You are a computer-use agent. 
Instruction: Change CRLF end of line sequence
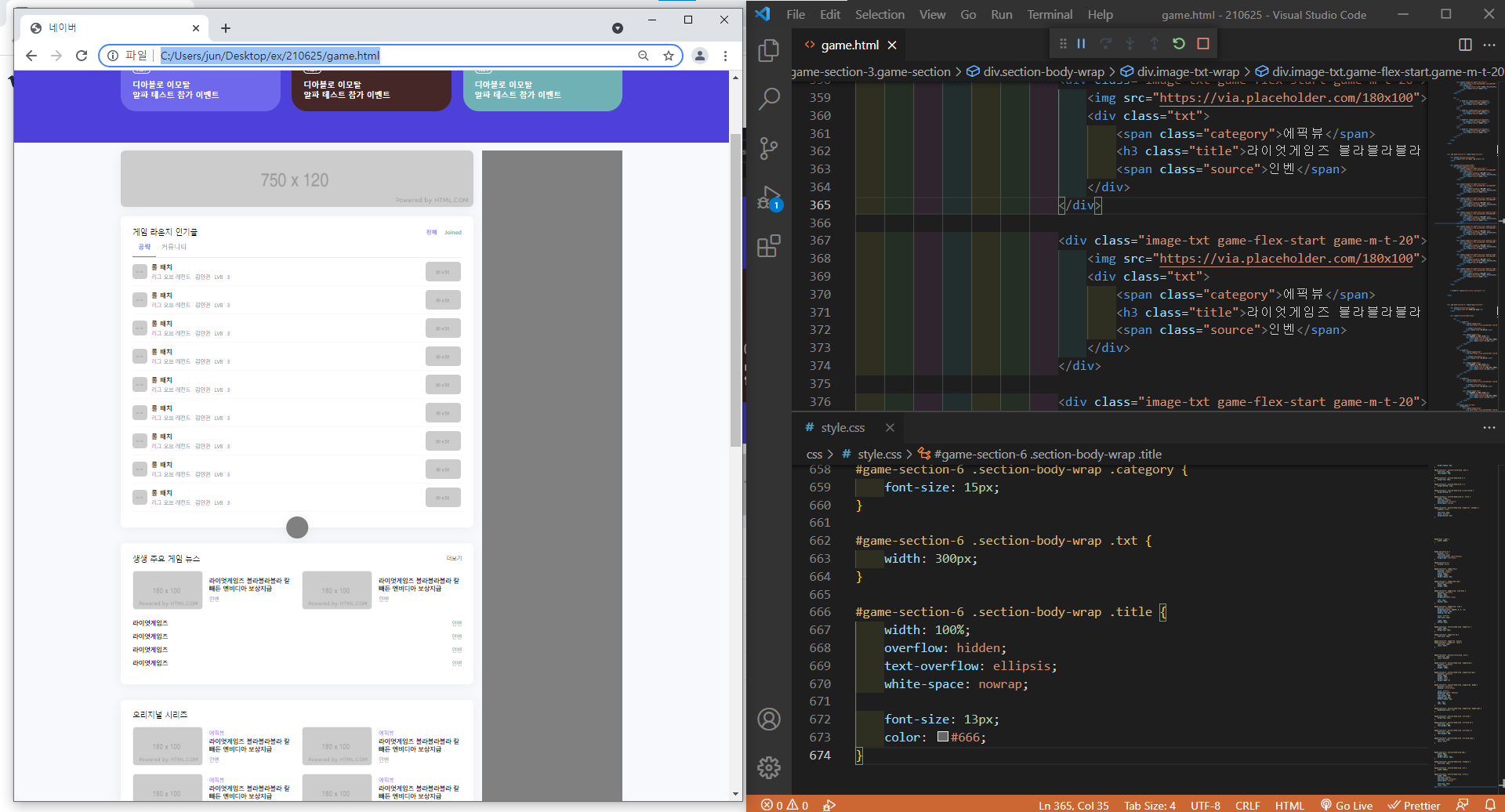(x=1248, y=805)
